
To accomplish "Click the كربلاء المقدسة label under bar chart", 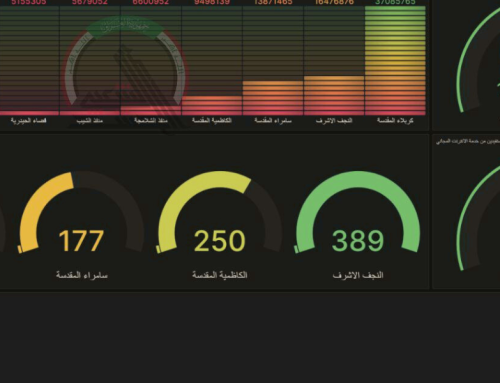I will click(395, 121).
